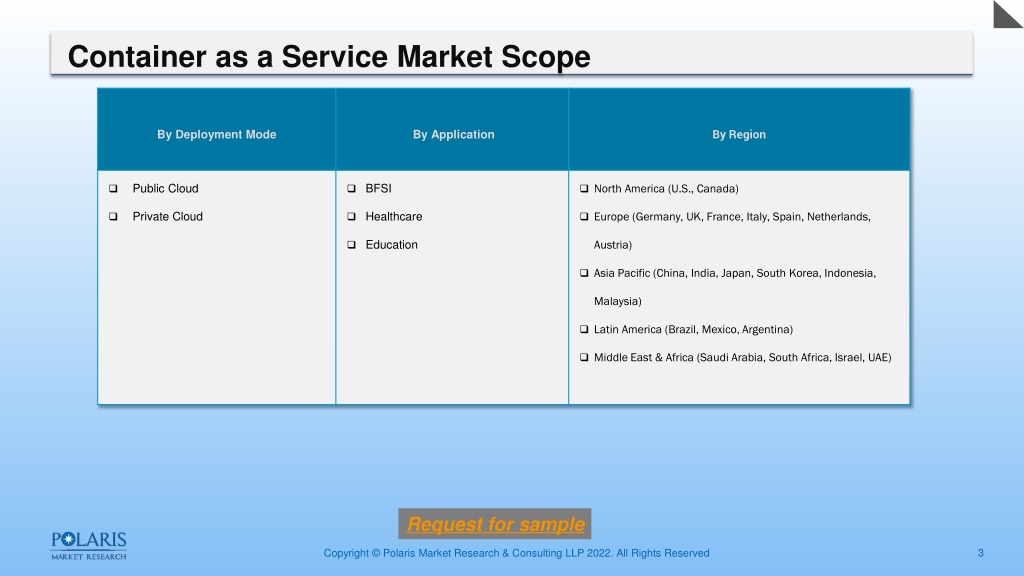This screenshot has height=576, width=1024.
Task: Click the BFSI text
Action: [x=378, y=188]
